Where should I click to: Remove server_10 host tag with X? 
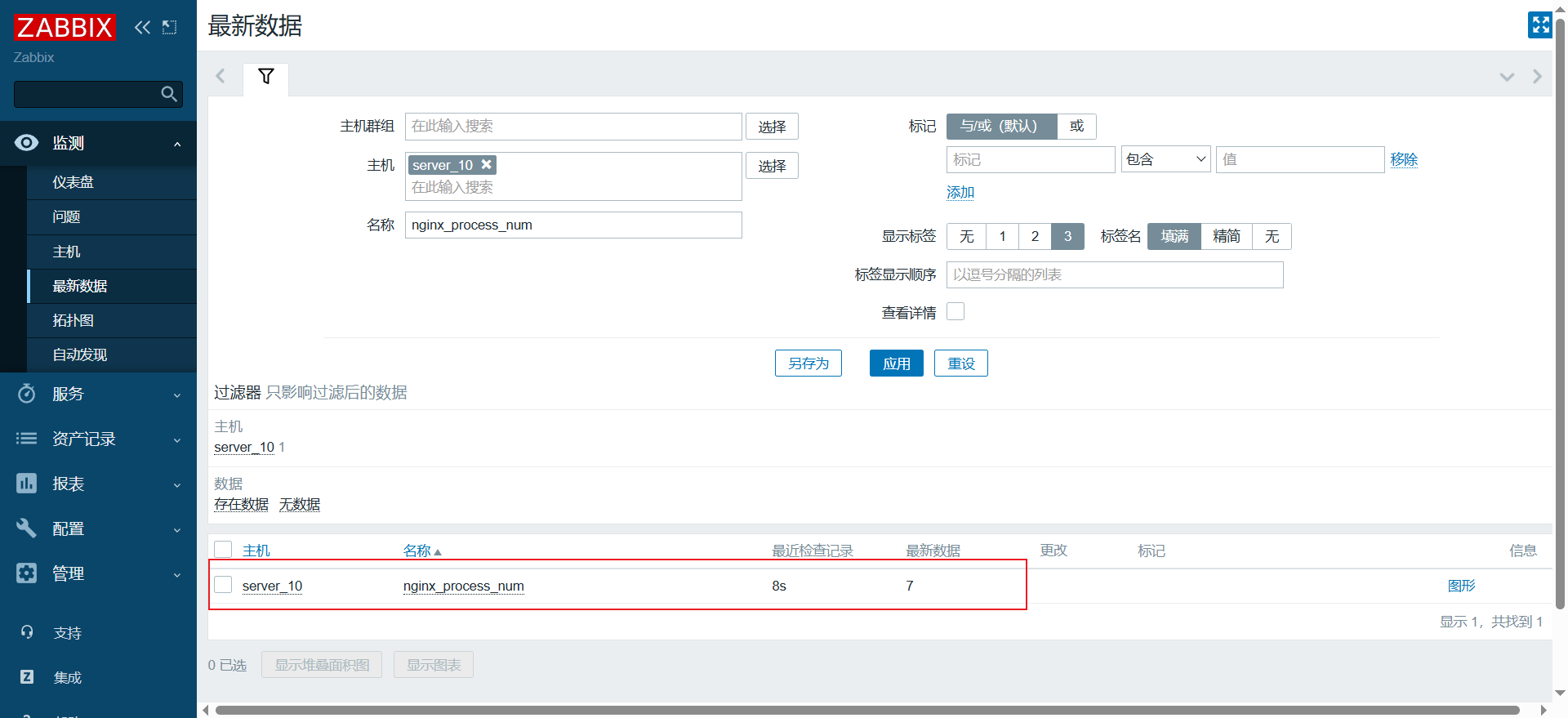point(487,164)
